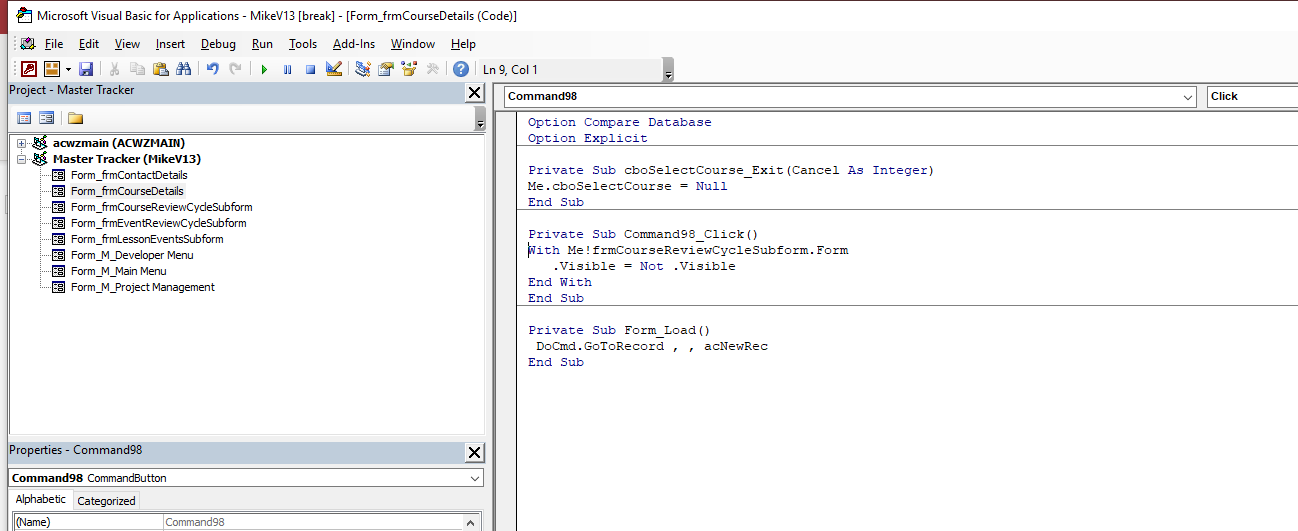The height and width of the screenshot is (531, 1298).
Task: Click the Toggle Folders icon in the Project panel
Action: [76, 118]
